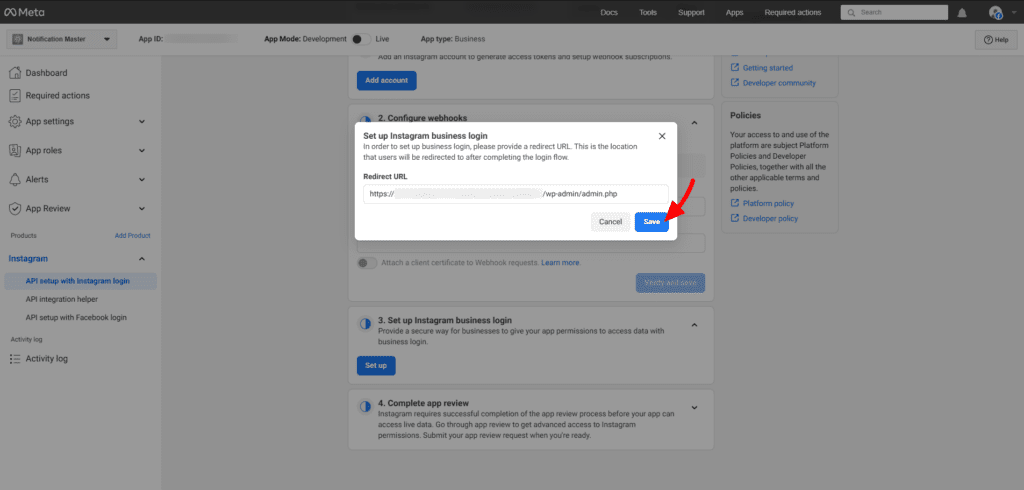1024x490 pixels.
Task: Click the Required actions checklist icon
Action: pyautogui.click(x=15, y=95)
